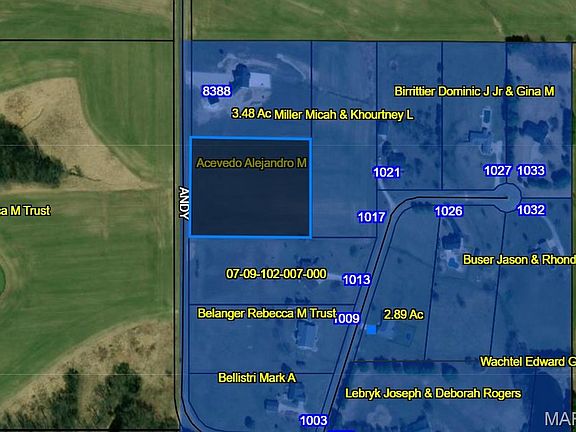Click the 1017 address marker
Image resolution: width=576 pixels, height=432 pixels.
click(372, 217)
